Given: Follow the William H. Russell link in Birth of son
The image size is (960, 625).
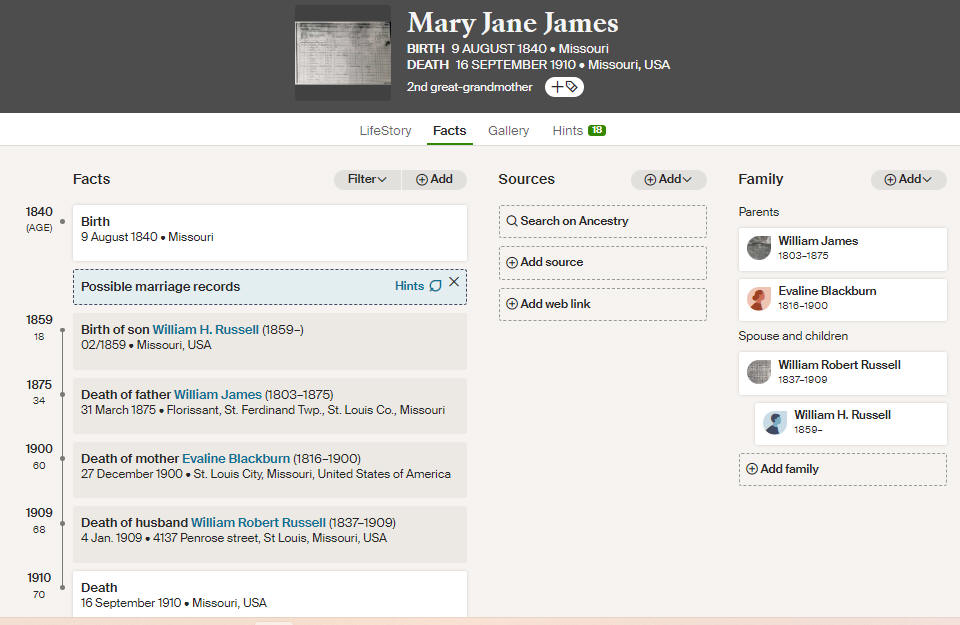Looking at the screenshot, I should point(206,329).
